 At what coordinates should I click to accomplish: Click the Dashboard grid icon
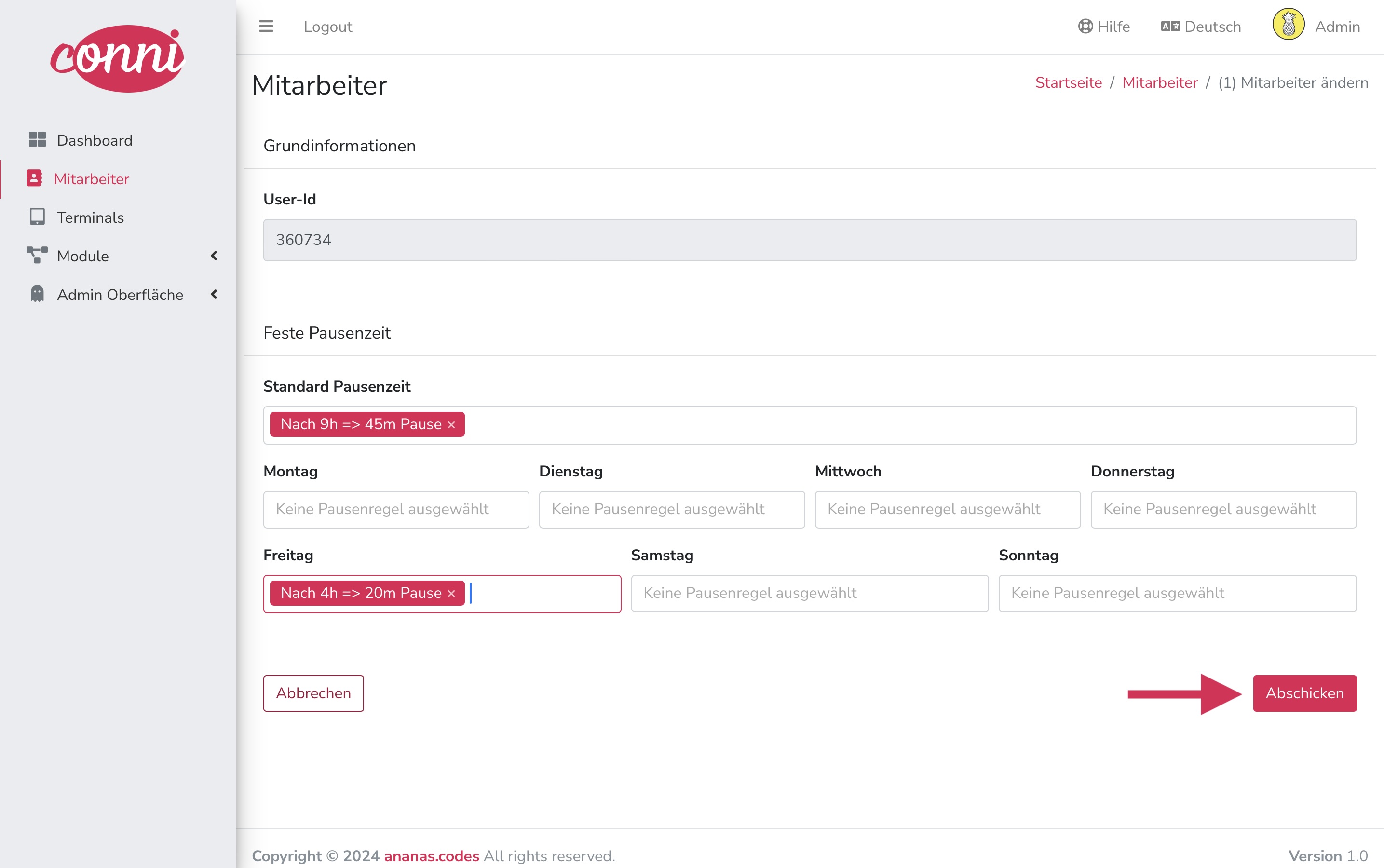(37, 139)
